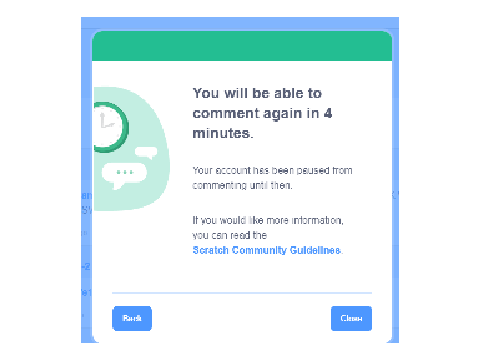Click the 'Your account has been paused' text
Screen dimensions: 480x360
point(272,170)
